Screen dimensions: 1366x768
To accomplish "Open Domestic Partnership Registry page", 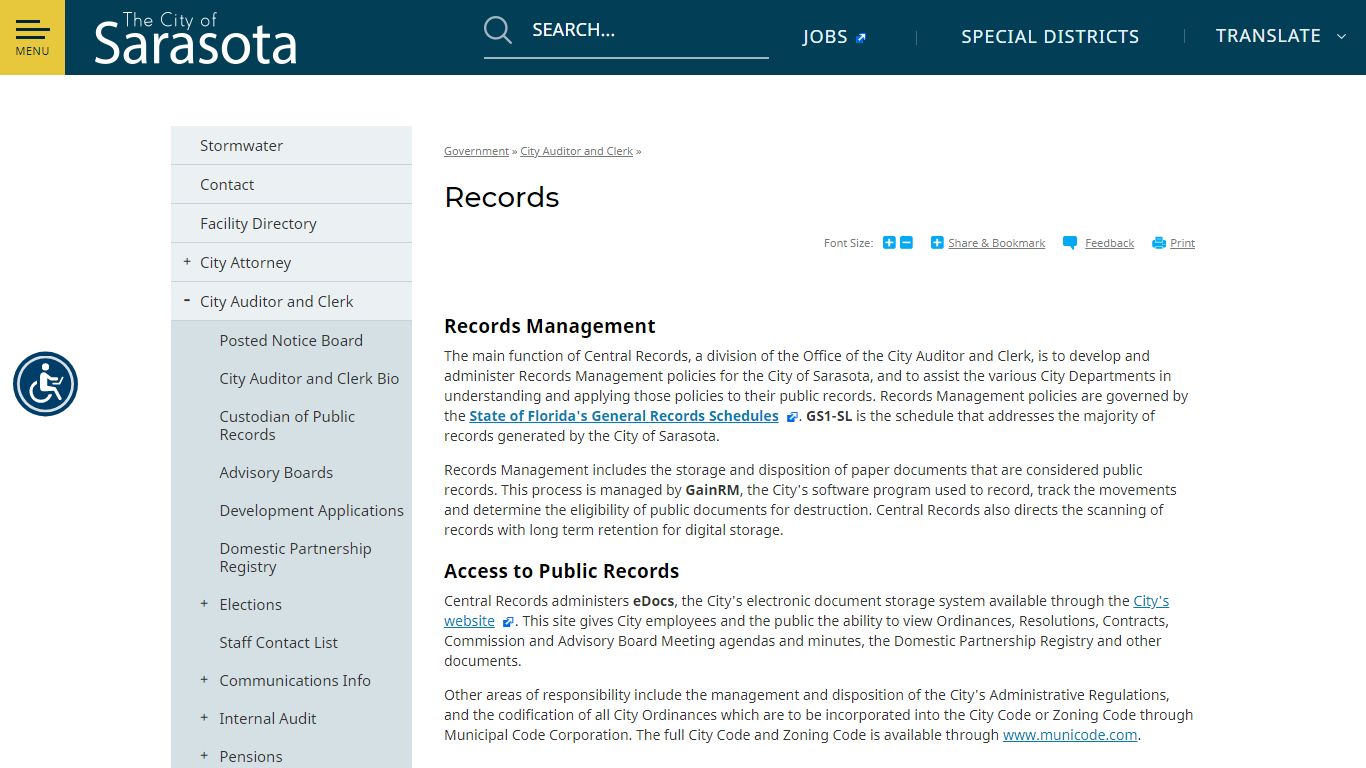I will coord(295,557).
